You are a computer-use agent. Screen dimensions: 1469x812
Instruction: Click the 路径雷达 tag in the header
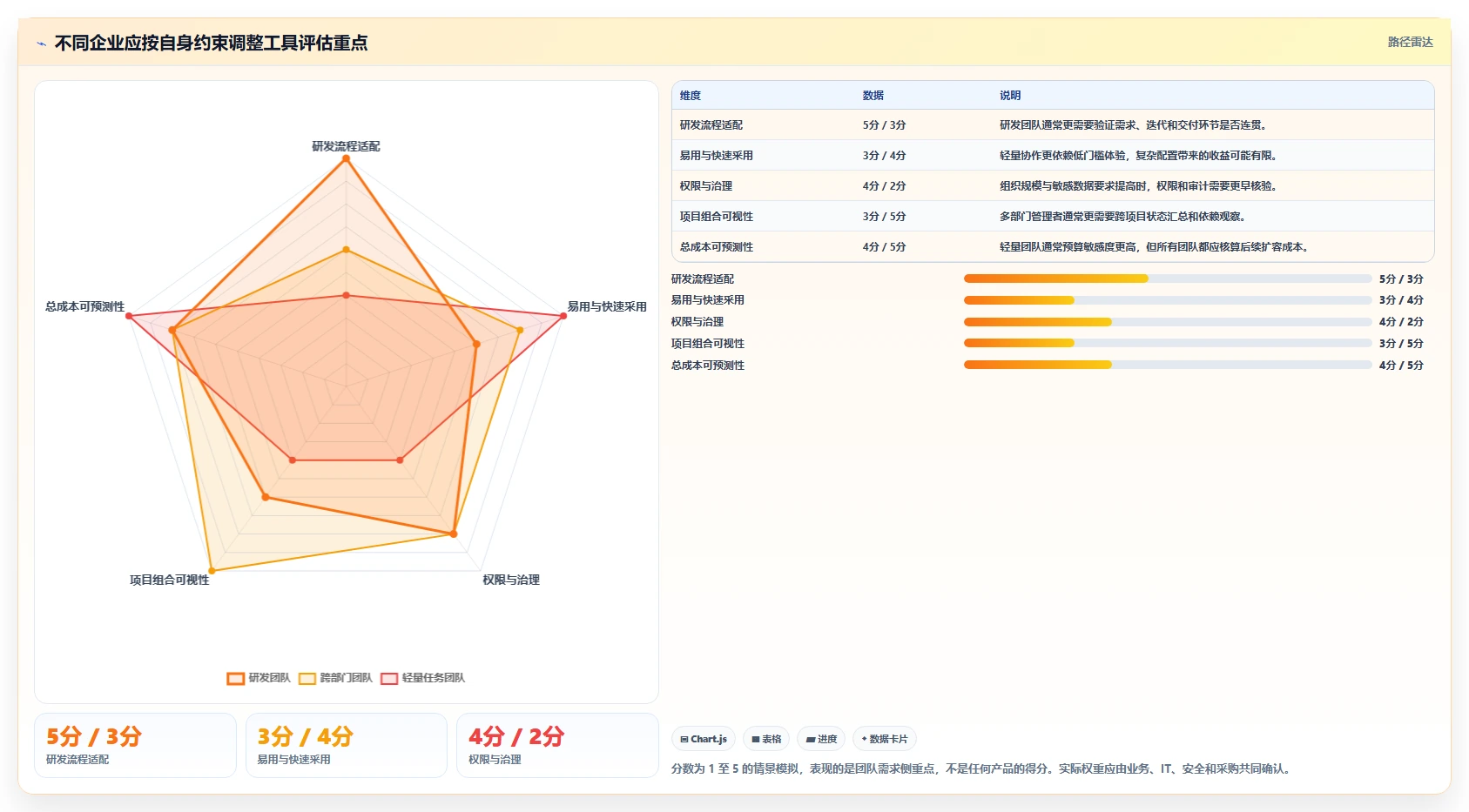pos(1410,42)
